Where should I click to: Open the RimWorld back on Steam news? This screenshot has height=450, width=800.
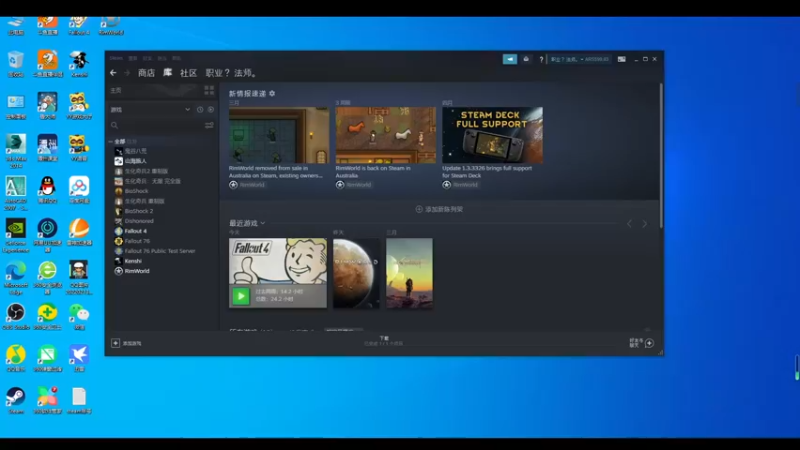click(x=386, y=143)
